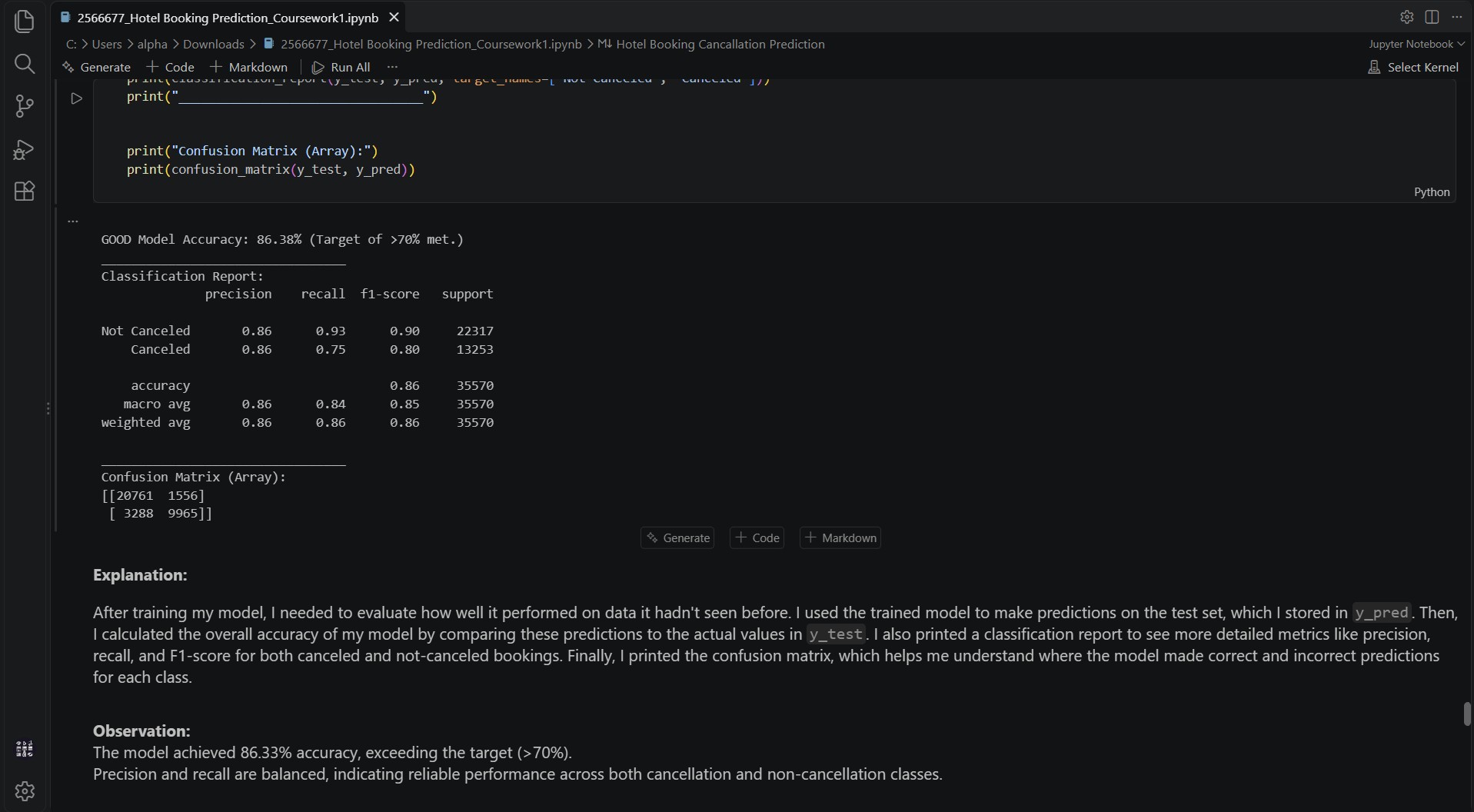This screenshot has height=812, width=1474.
Task: Run the code cell with play icon
Action: tap(76, 98)
